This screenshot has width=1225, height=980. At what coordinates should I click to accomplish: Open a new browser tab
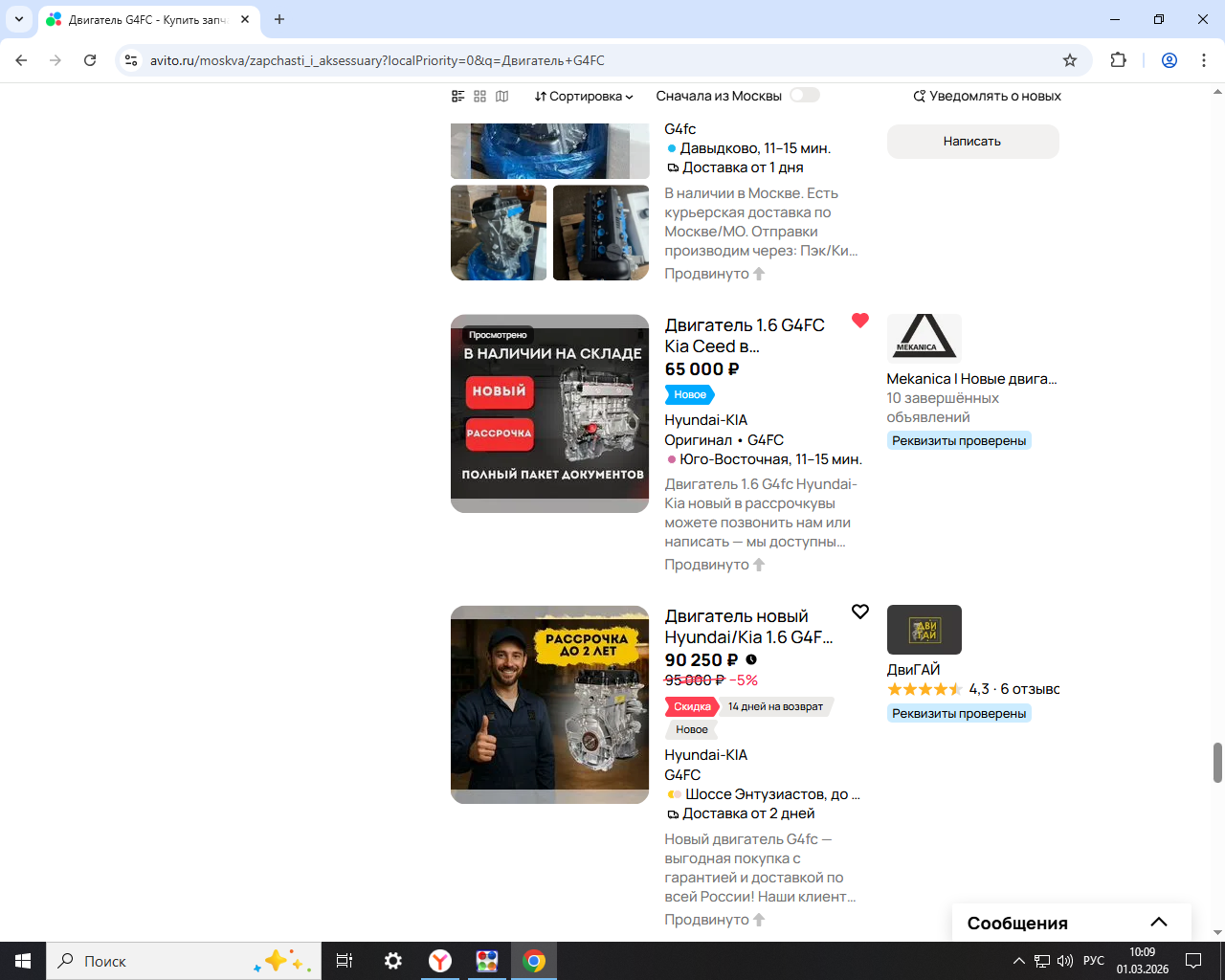(x=279, y=19)
